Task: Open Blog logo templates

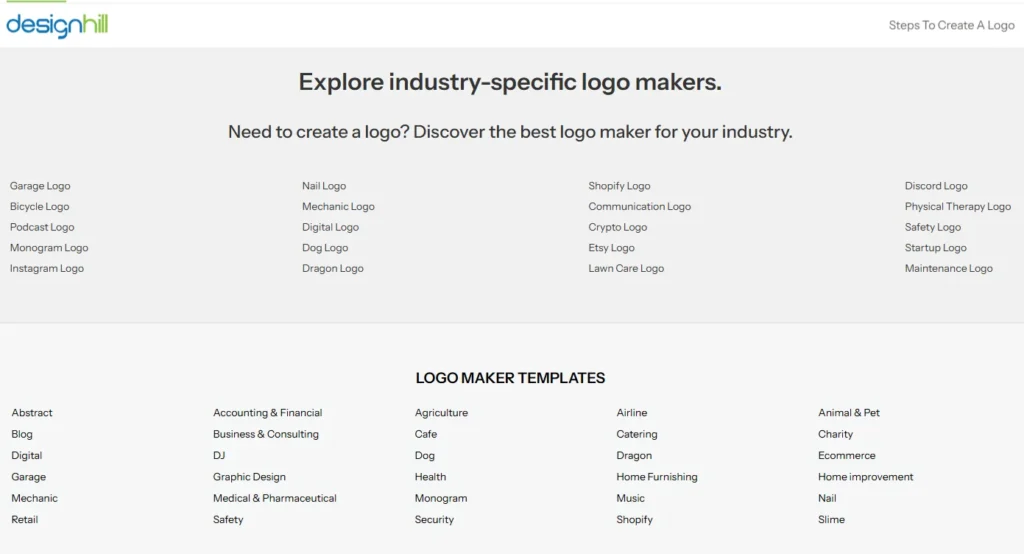Action: (x=22, y=434)
